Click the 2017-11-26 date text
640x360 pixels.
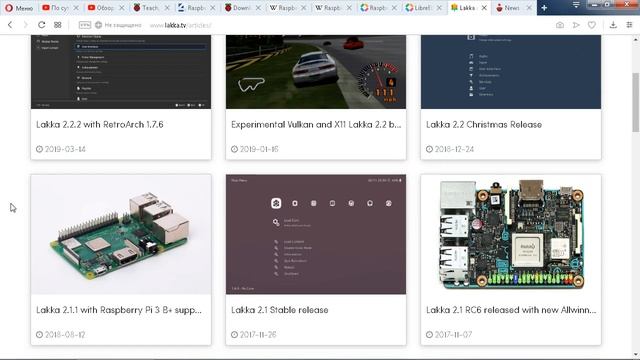point(258,334)
